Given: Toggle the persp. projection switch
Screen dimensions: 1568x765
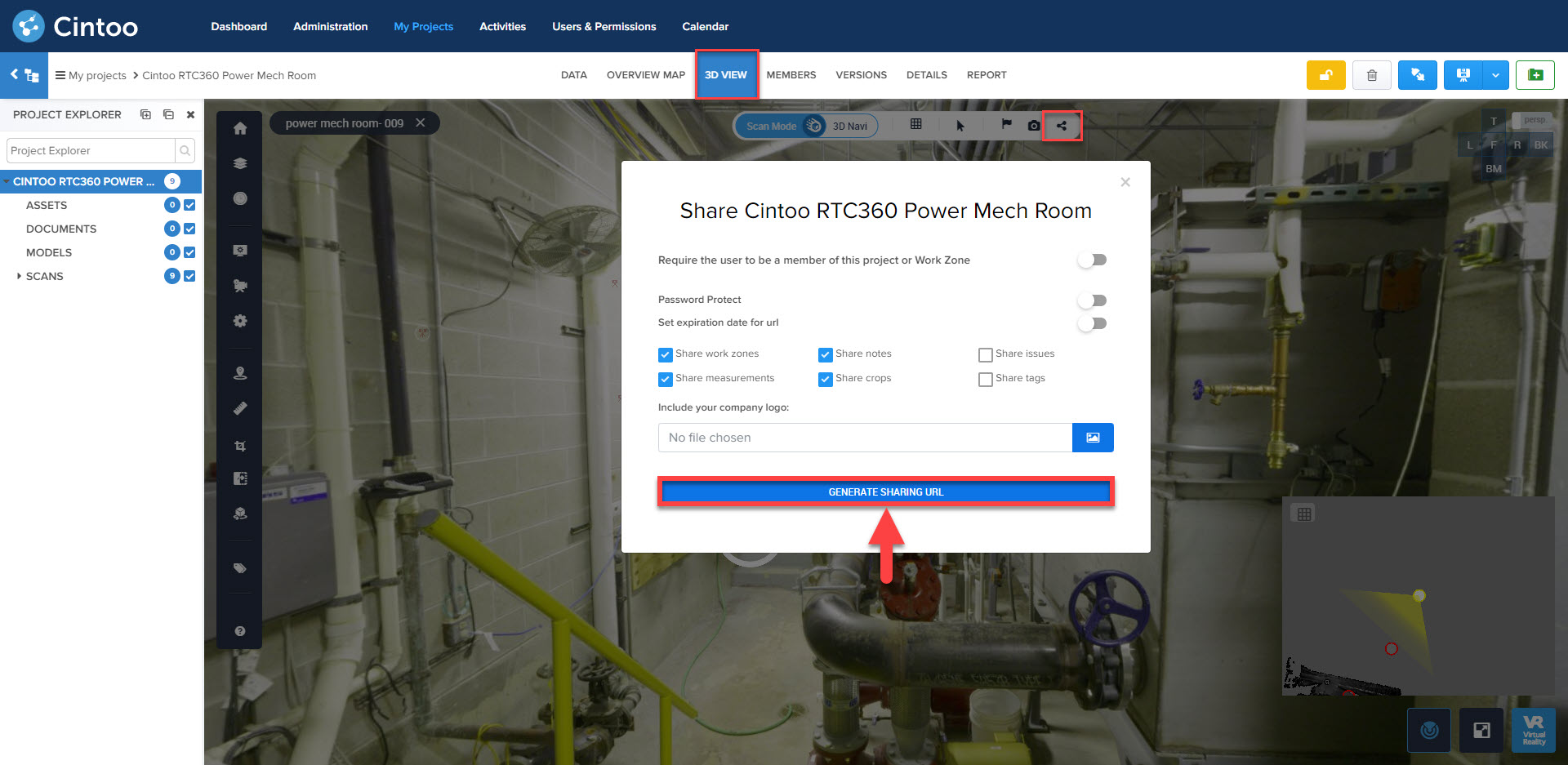Looking at the screenshot, I should click(1532, 120).
